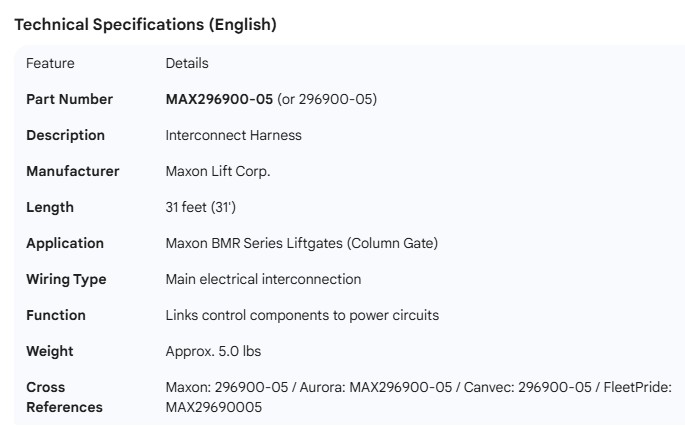Image resolution: width=685 pixels, height=429 pixels.
Task: Click the bold MAX296900-05 part number
Action: pos(218,99)
